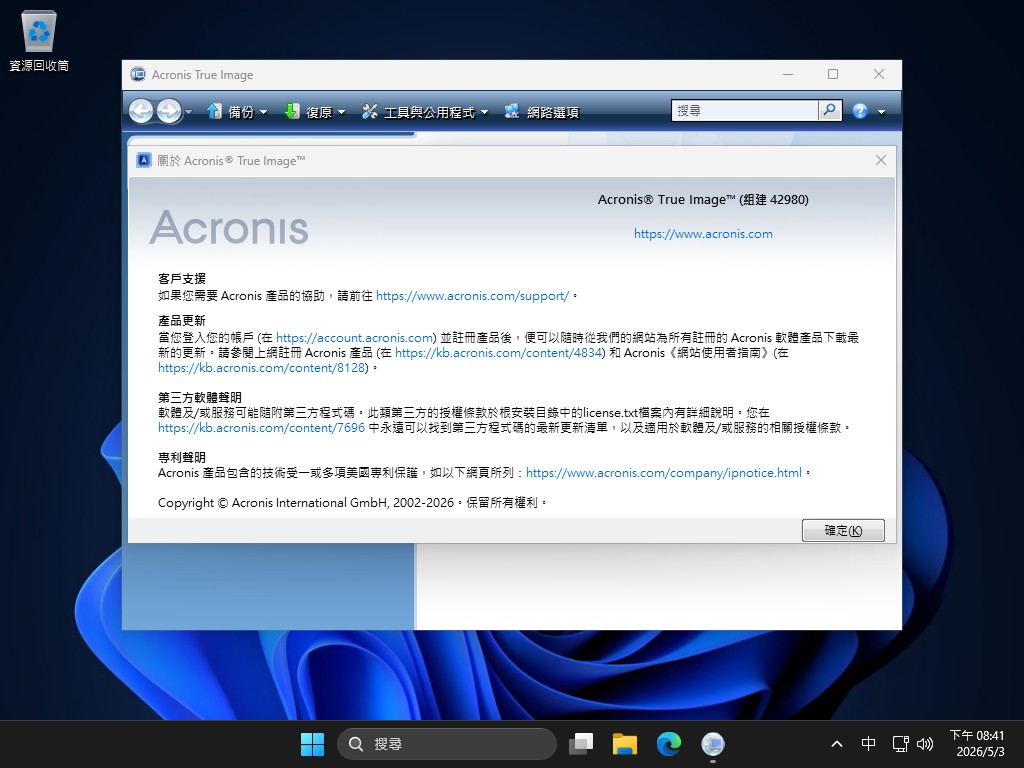Open kb.acronis.com/content/4834 link
Screen dimensions: 1024x768
click(x=498, y=353)
